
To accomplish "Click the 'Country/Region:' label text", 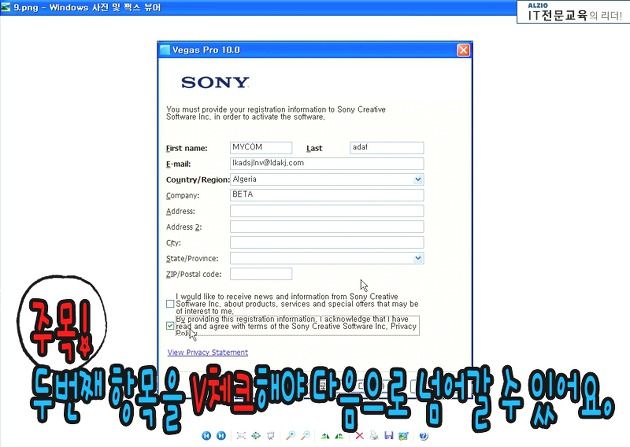I will (x=198, y=180).
